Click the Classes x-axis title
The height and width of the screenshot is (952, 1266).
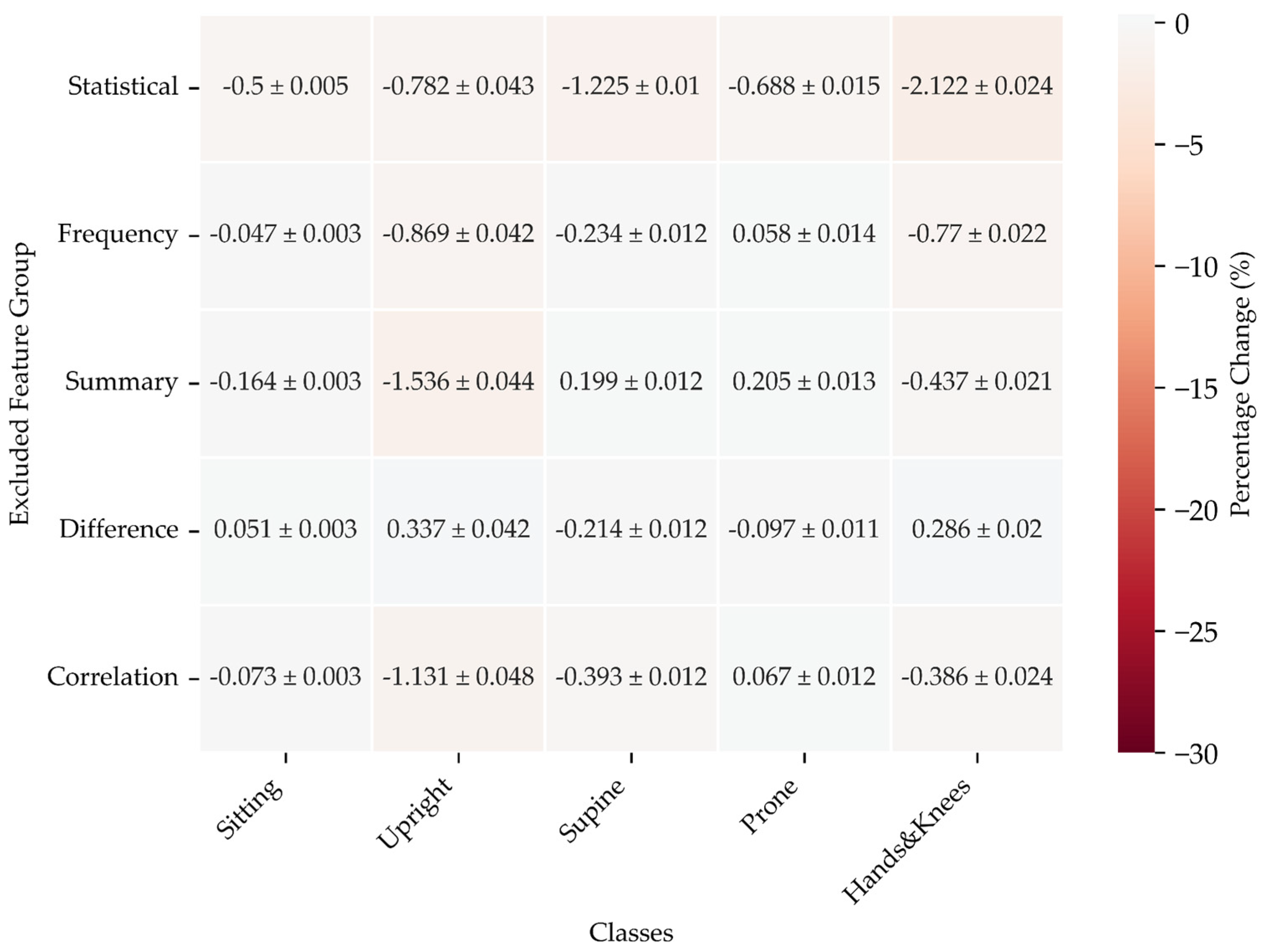click(631, 932)
